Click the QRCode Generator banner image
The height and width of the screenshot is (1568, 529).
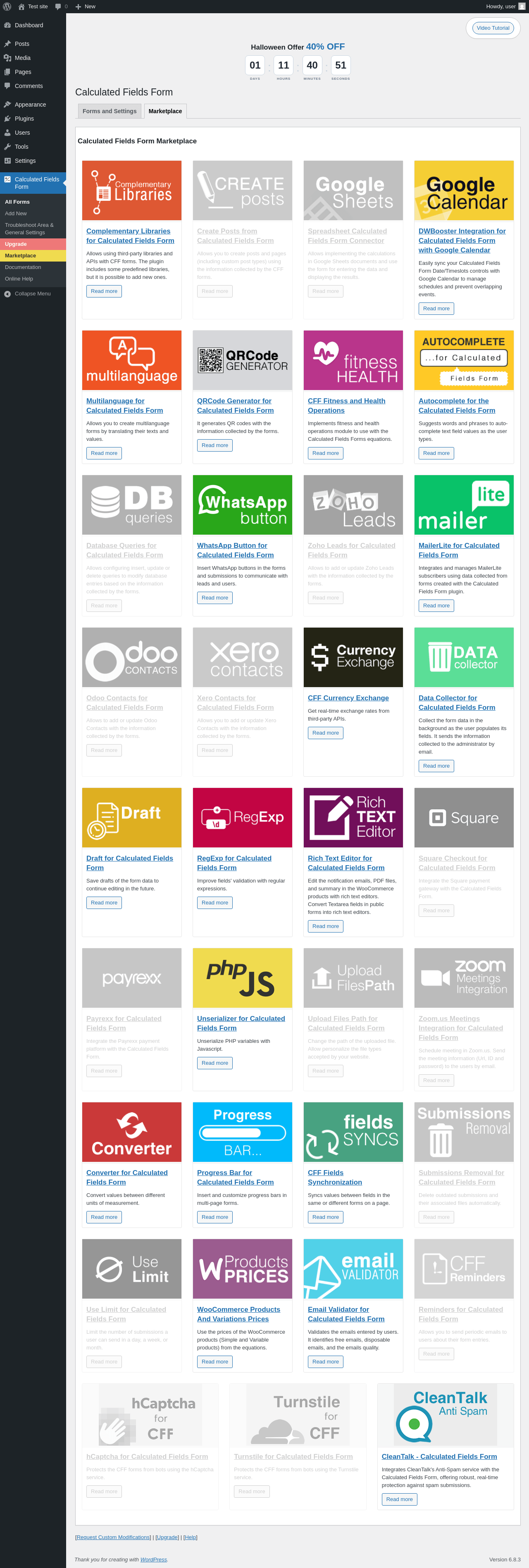[242, 360]
